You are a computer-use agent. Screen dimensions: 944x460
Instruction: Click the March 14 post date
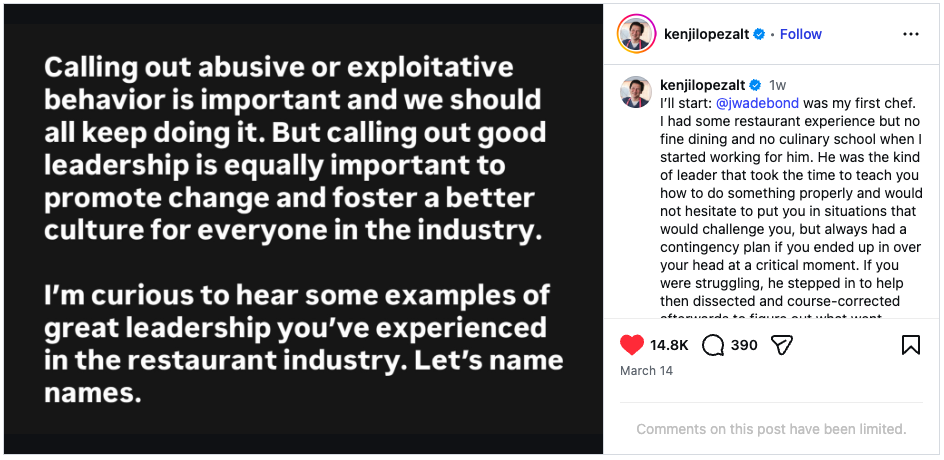pos(646,371)
